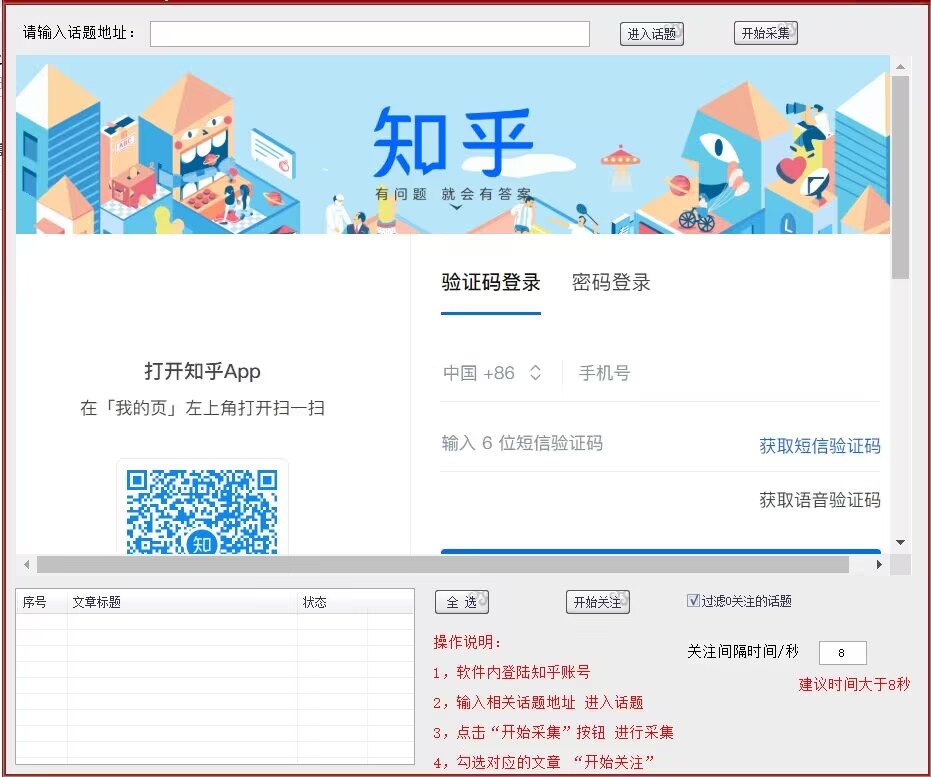Click the vertical scrollbar thumb
931x777 pixels.
click(x=900, y=177)
